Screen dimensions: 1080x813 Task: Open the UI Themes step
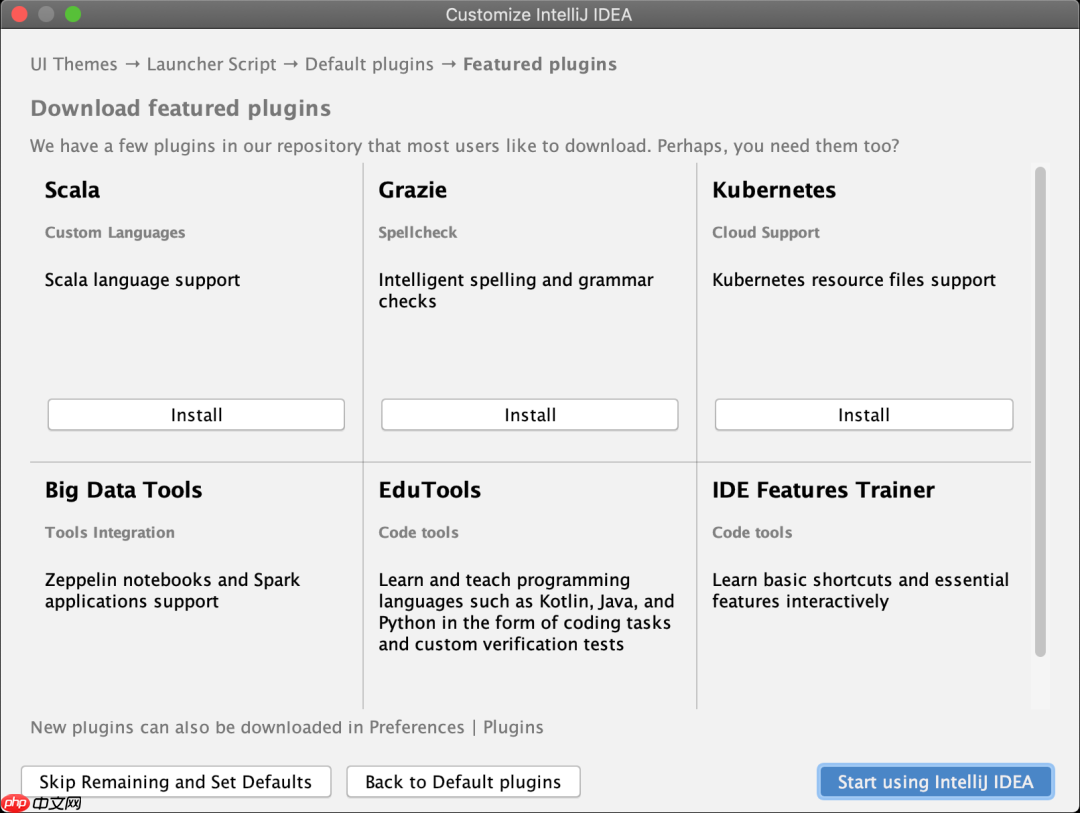[73, 63]
